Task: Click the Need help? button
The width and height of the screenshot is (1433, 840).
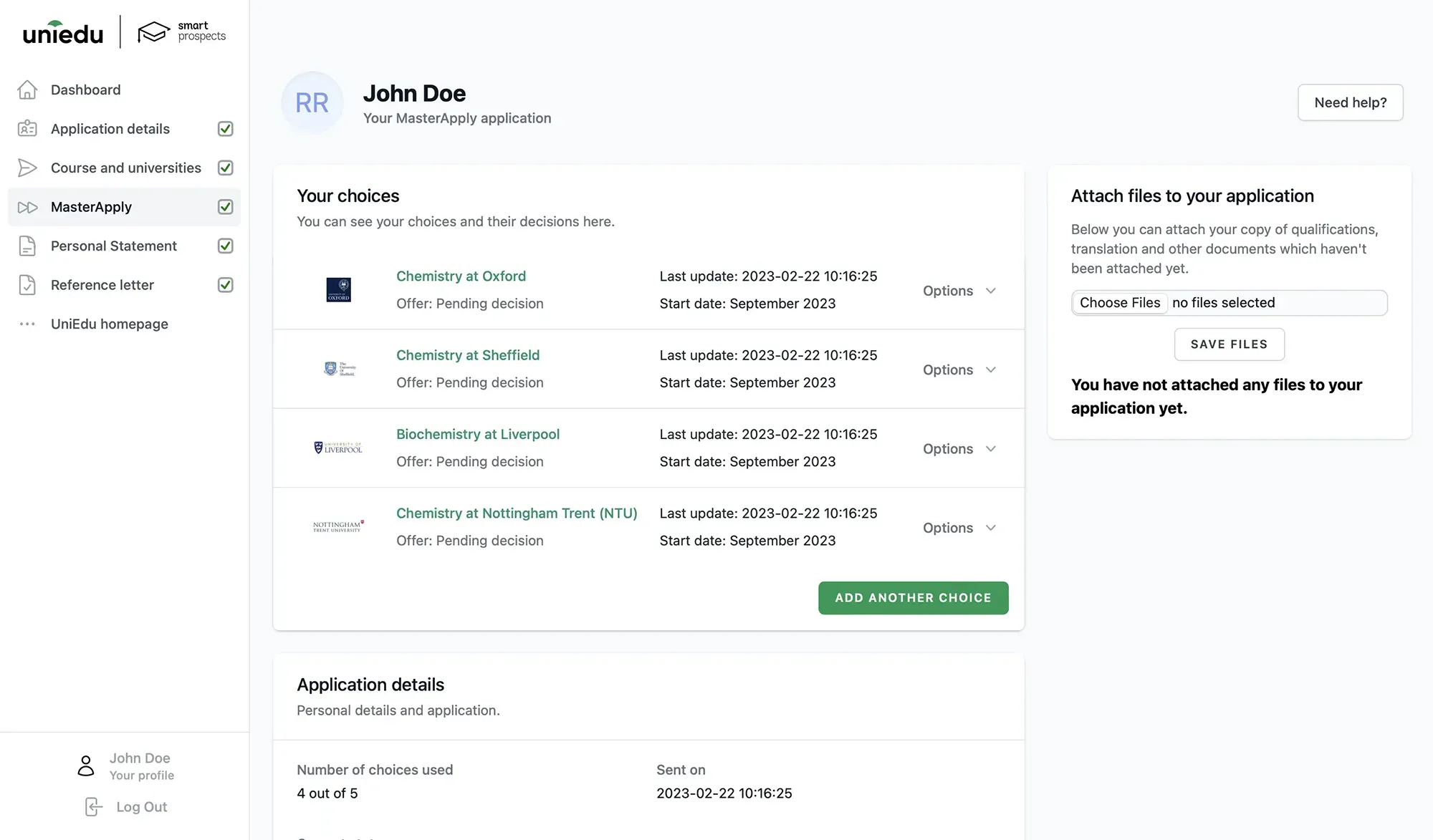Action: tap(1350, 102)
